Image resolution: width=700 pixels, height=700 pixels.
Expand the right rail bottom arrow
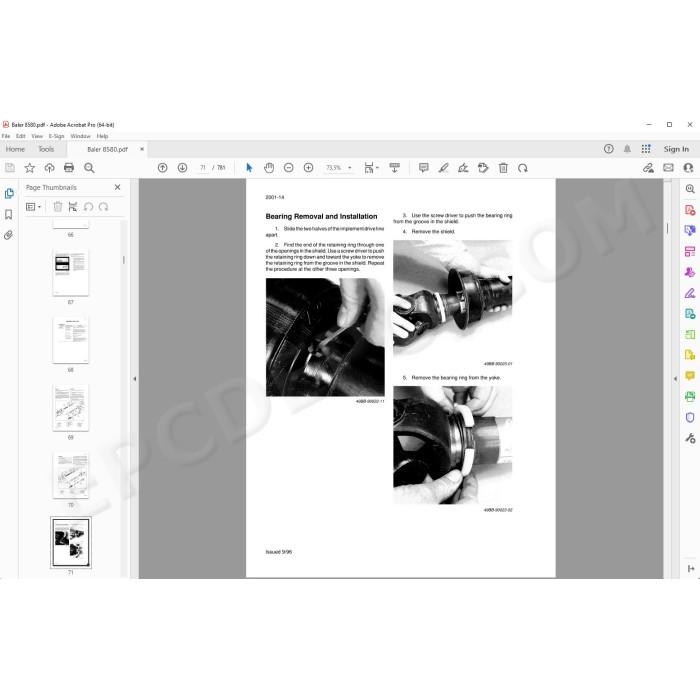tap(691, 568)
